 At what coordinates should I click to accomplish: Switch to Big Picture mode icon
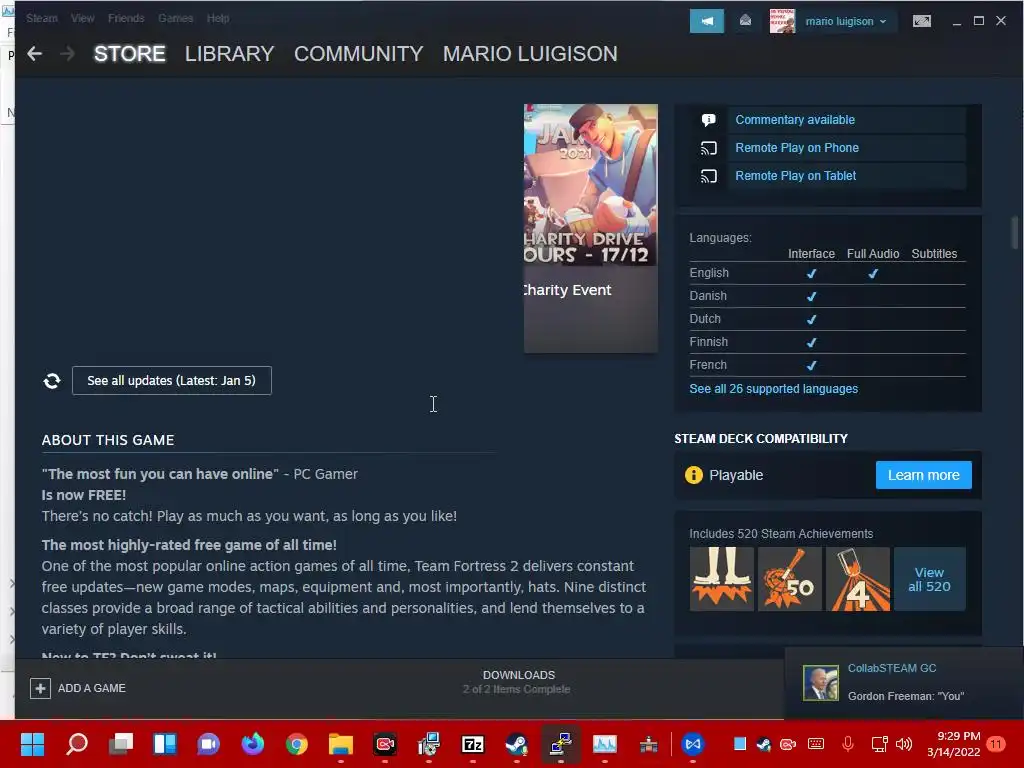921,21
